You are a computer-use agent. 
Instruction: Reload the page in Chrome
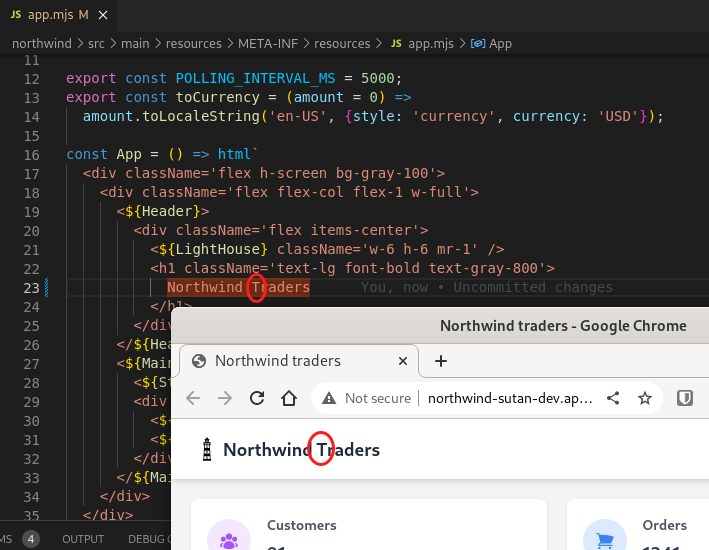click(x=257, y=398)
